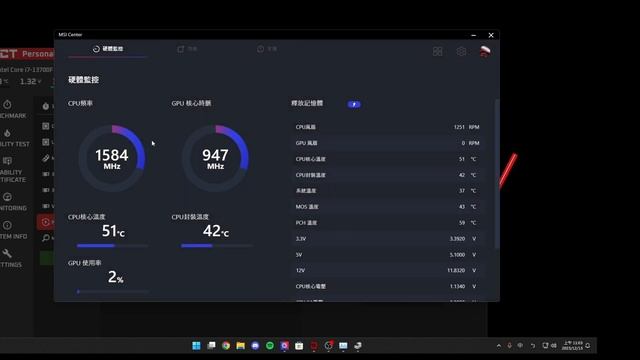This screenshot has width=640, height=360.
Task: Click the green start button in OCCT
Action: [x=47, y=258]
